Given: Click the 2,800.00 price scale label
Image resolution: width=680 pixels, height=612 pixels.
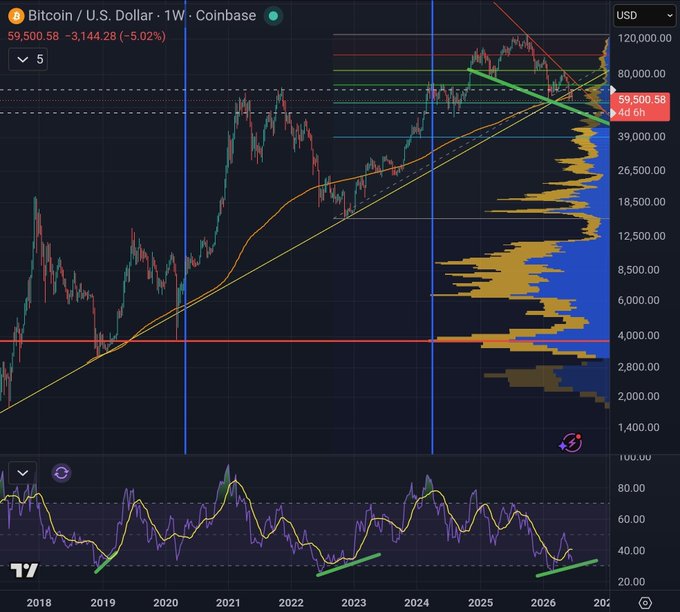Looking at the screenshot, I should [638, 367].
